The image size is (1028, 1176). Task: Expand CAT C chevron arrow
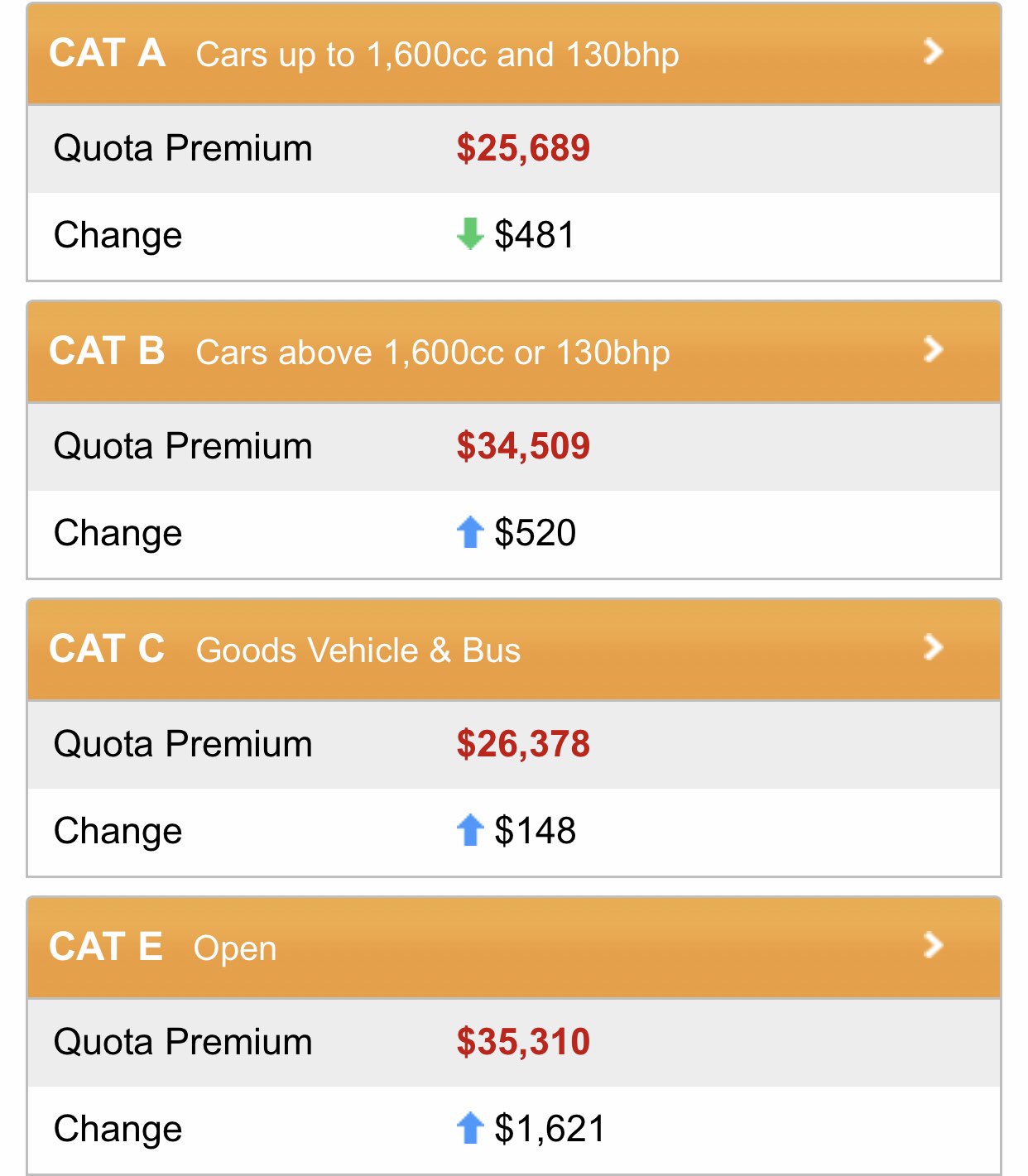[x=933, y=648]
